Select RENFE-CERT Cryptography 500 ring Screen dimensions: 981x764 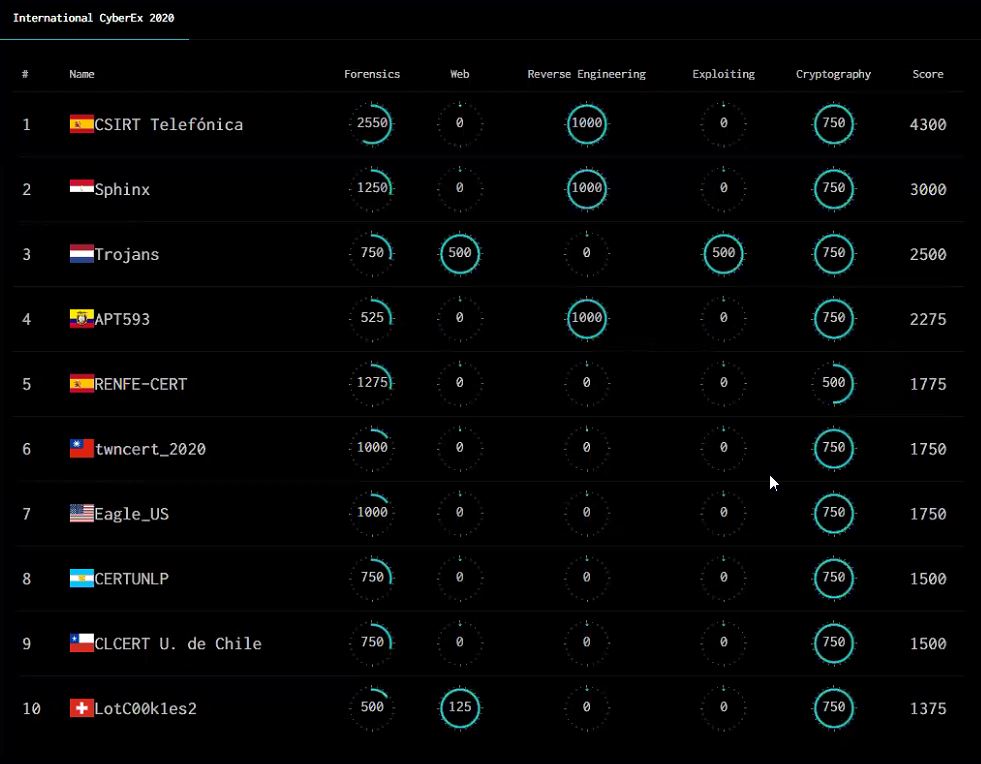pos(833,383)
